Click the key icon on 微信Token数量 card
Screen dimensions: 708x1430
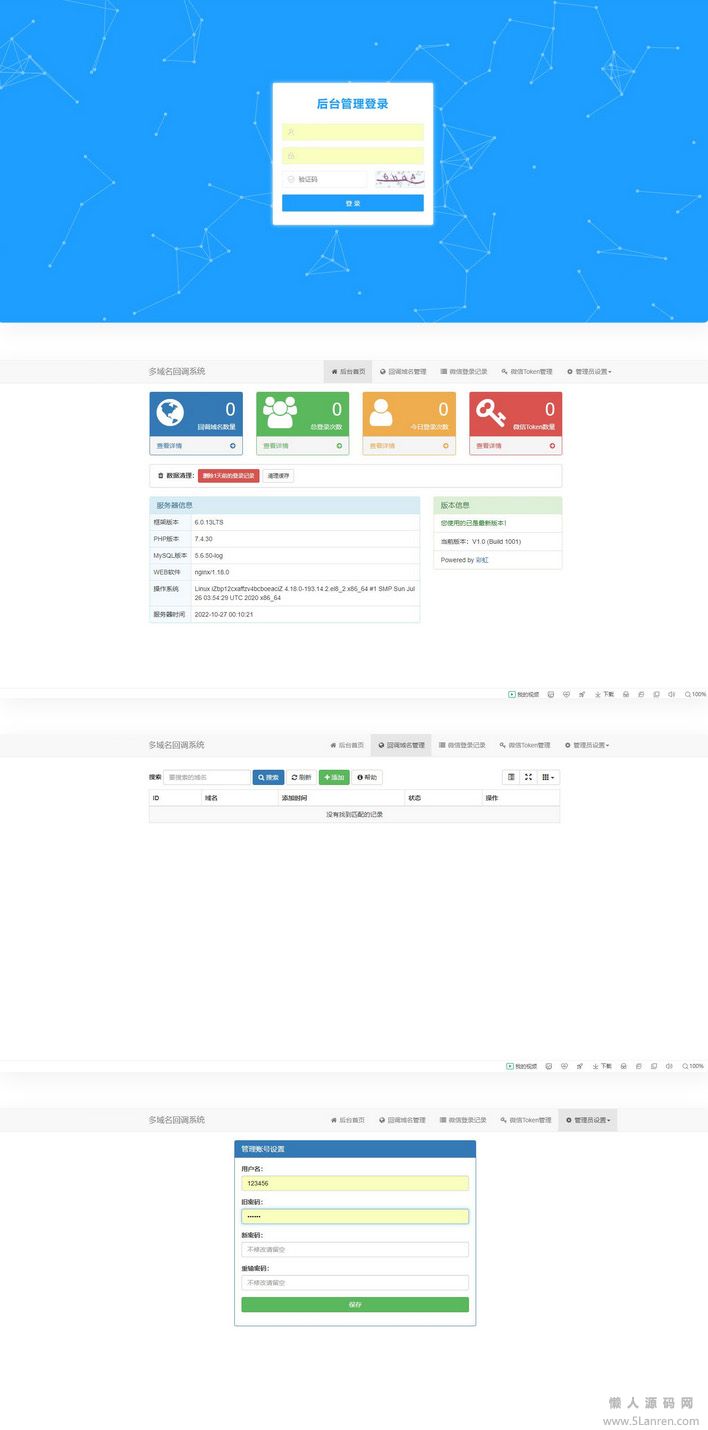coord(491,413)
